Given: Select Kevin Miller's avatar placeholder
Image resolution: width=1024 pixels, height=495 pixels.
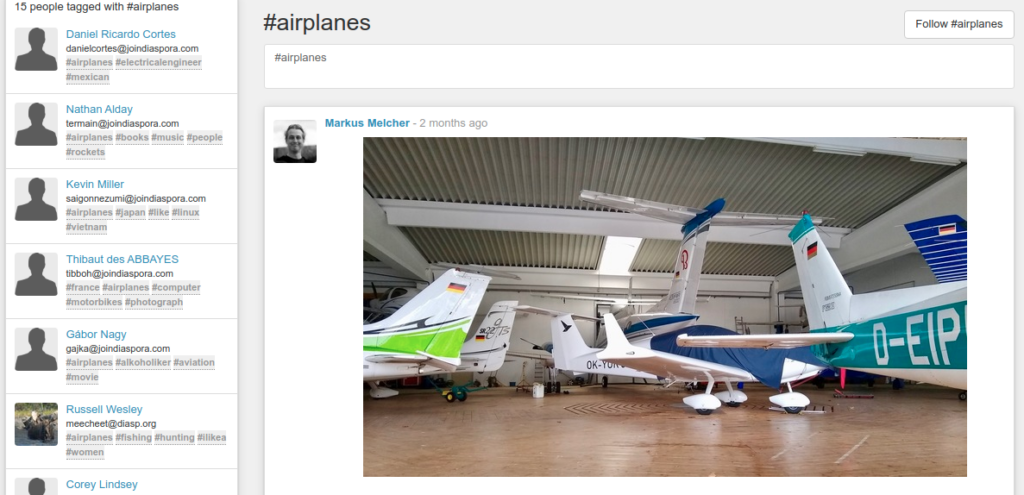Looking at the screenshot, I should (x=37, y=199).
